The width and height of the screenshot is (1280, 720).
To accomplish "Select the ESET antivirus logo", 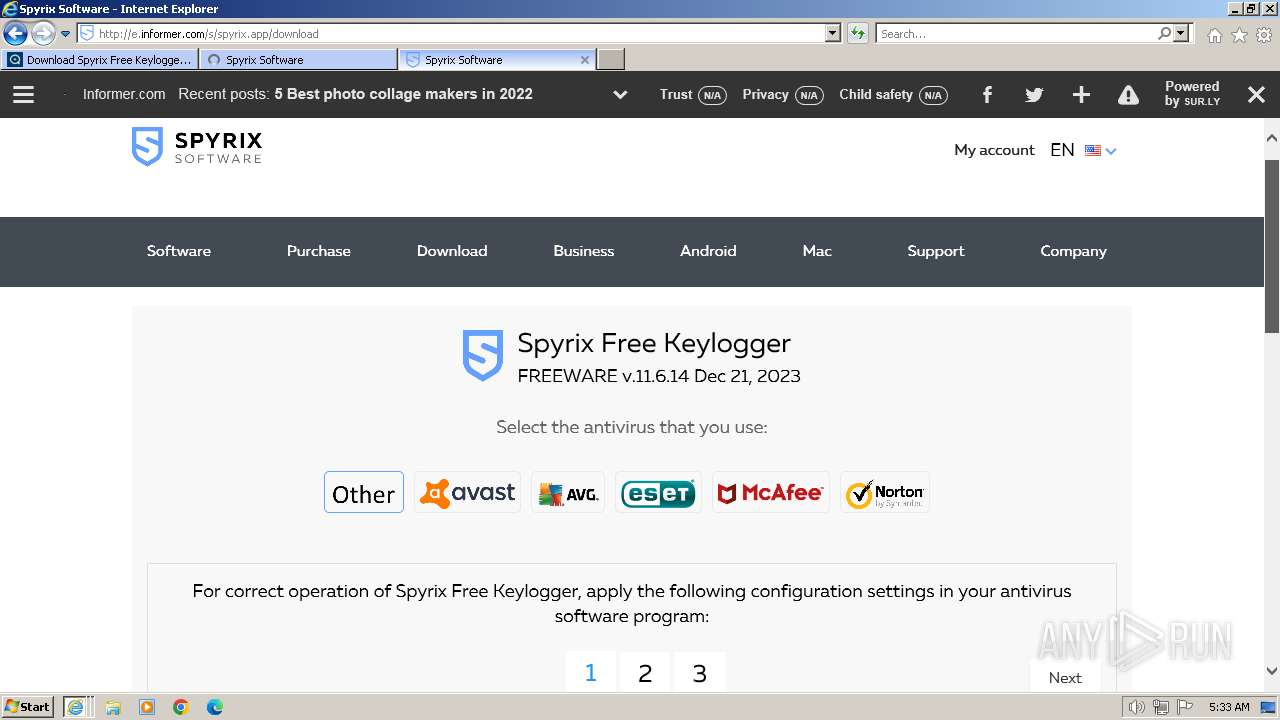I will tap(658, 492).
